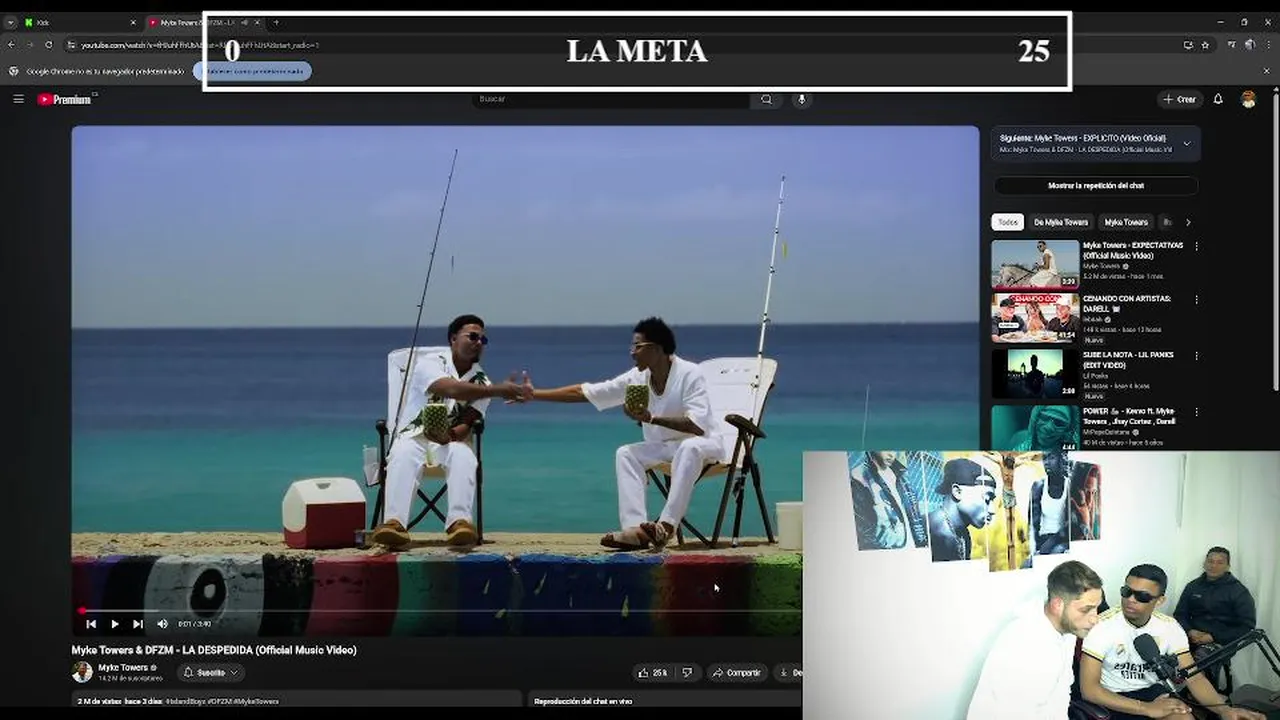Open the Suscrito subscription dropdown
The image size is (1280, 720).
click(211, 673)
